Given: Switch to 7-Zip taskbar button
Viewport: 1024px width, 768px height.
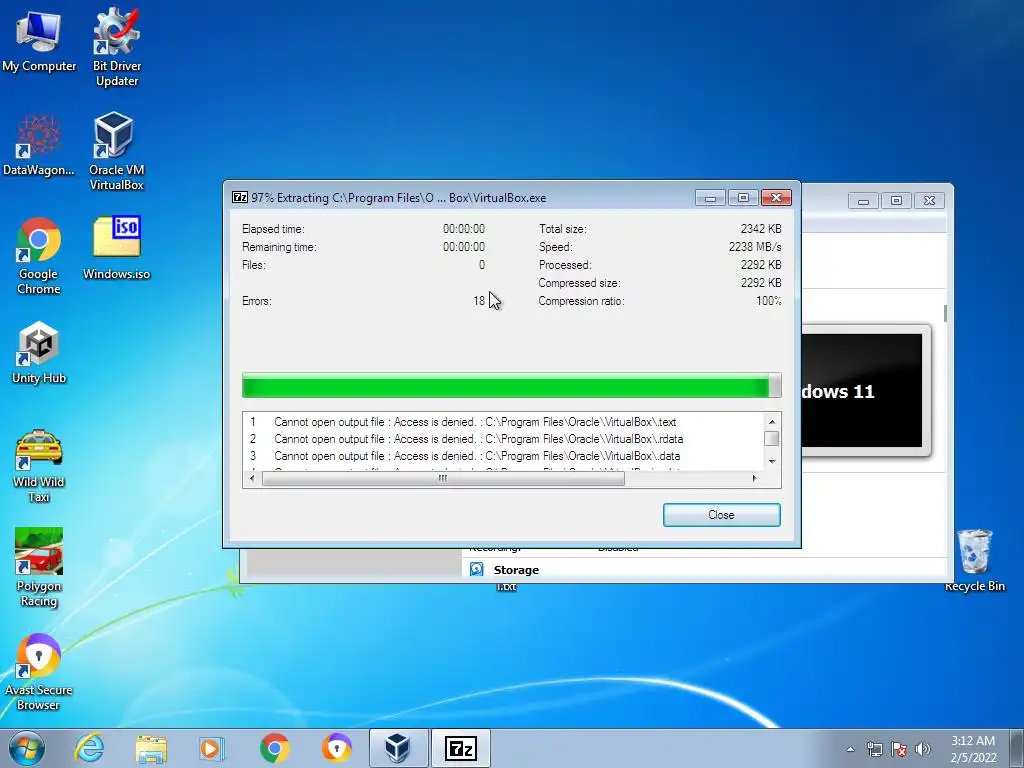Looking at the screenshot, I should (460, 748).
